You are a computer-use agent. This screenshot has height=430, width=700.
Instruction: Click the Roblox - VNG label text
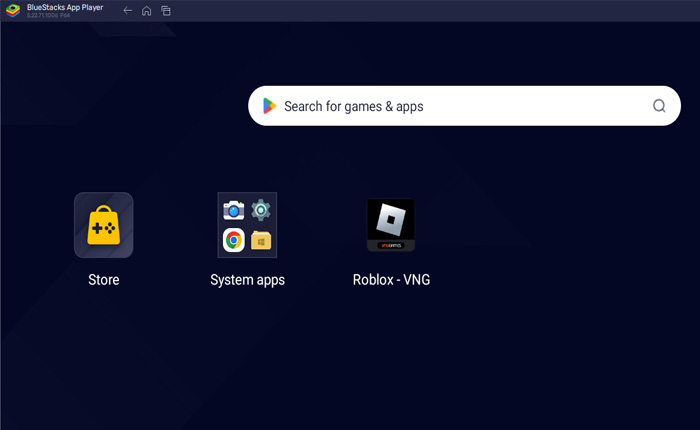(x=392, y=280)
